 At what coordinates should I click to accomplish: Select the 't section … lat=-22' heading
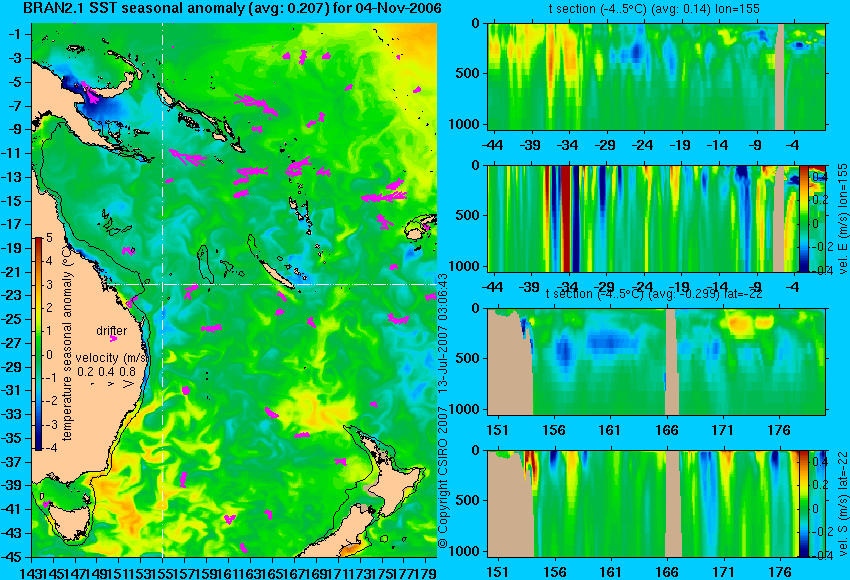654,294
